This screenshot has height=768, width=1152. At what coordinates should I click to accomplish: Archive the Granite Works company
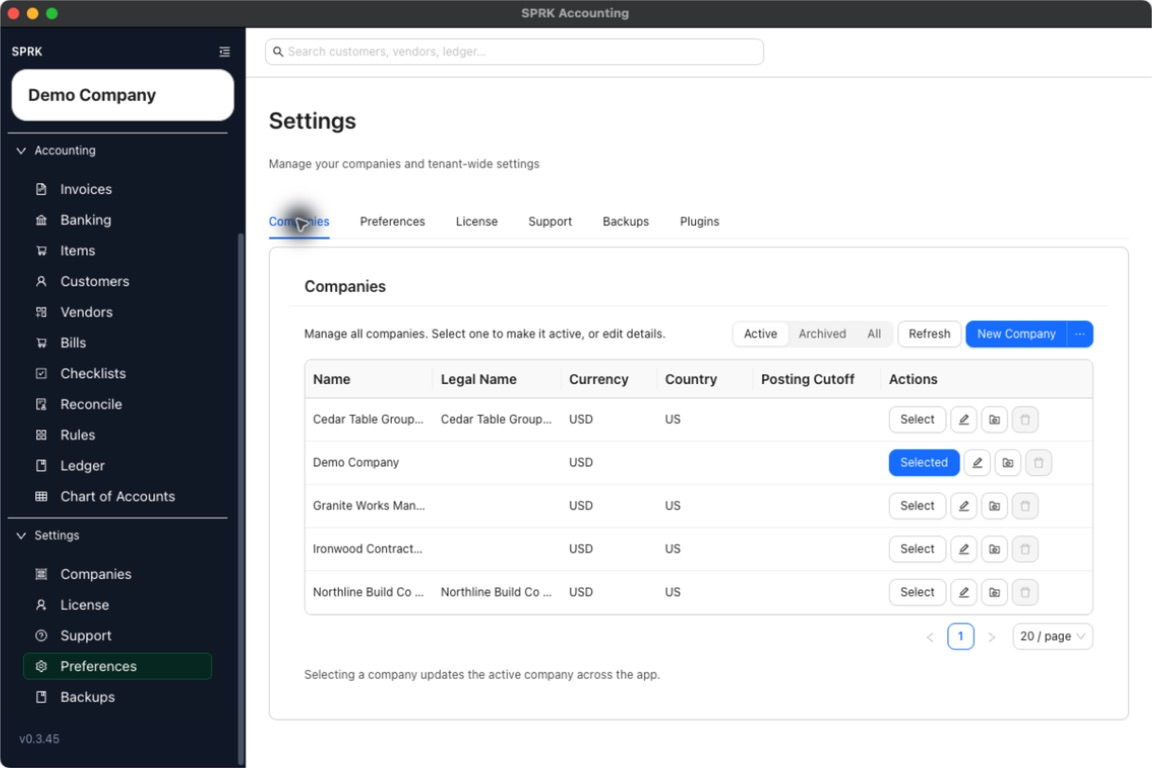coord(994,506)
